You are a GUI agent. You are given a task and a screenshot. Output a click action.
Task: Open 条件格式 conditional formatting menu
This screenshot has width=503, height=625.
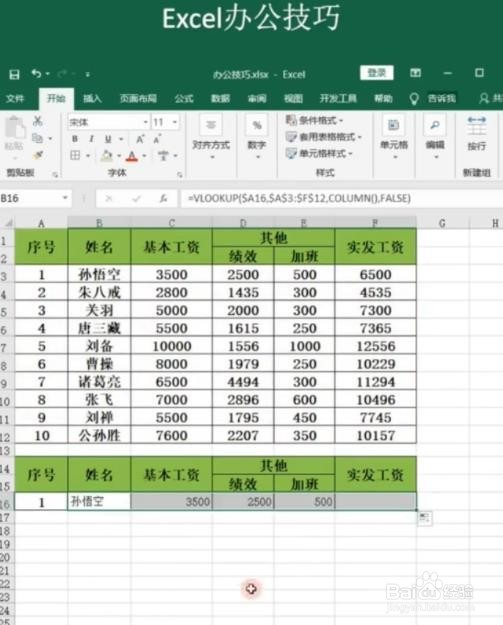pos(314,120)
